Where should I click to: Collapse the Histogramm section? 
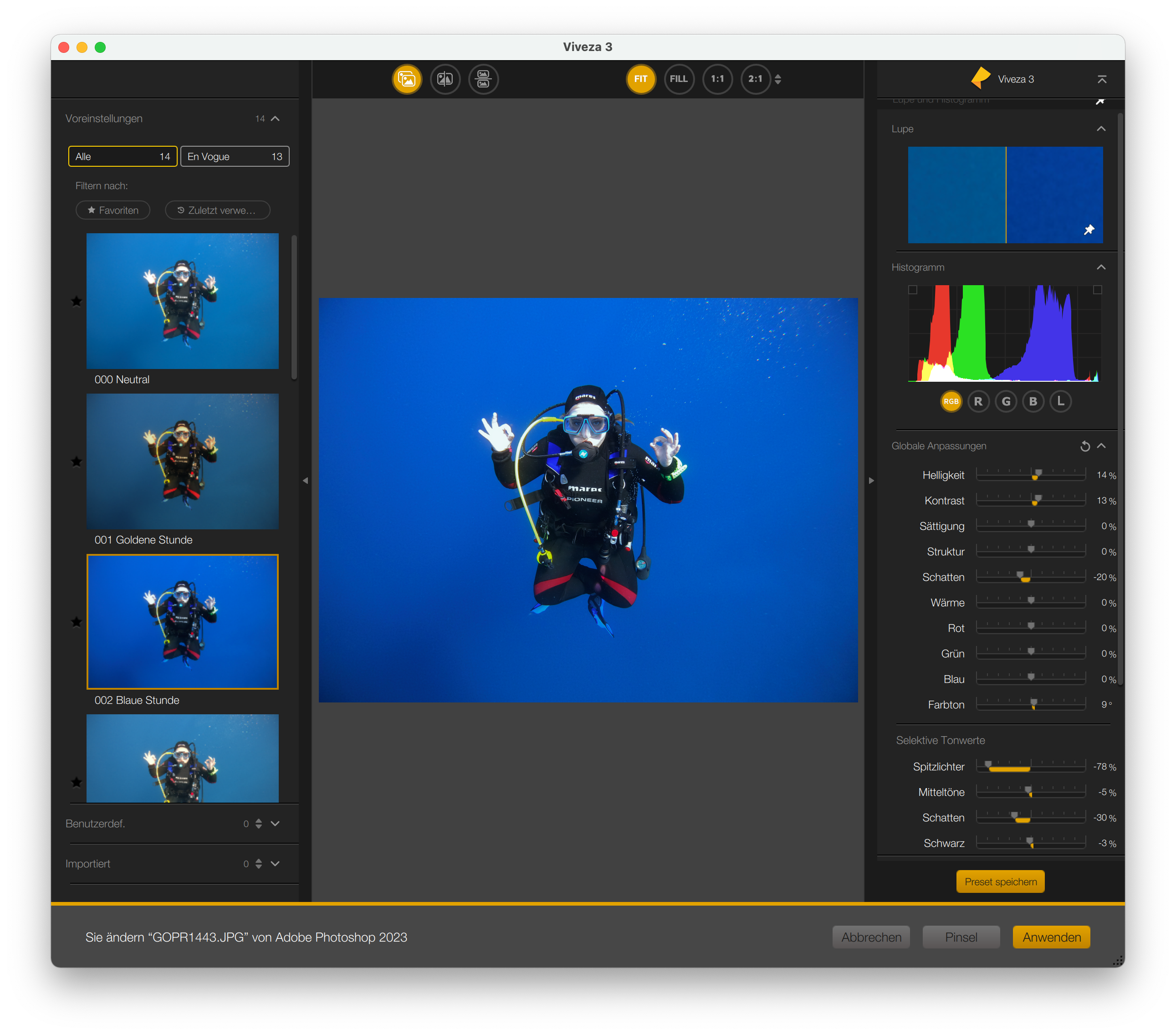coord(1101,267)
